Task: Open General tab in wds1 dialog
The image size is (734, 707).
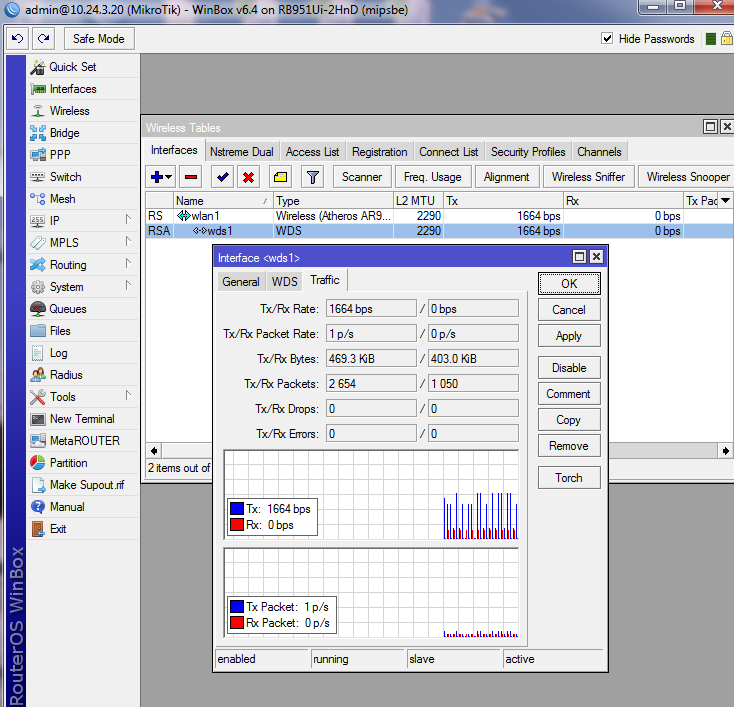Action: coord(241,282)
